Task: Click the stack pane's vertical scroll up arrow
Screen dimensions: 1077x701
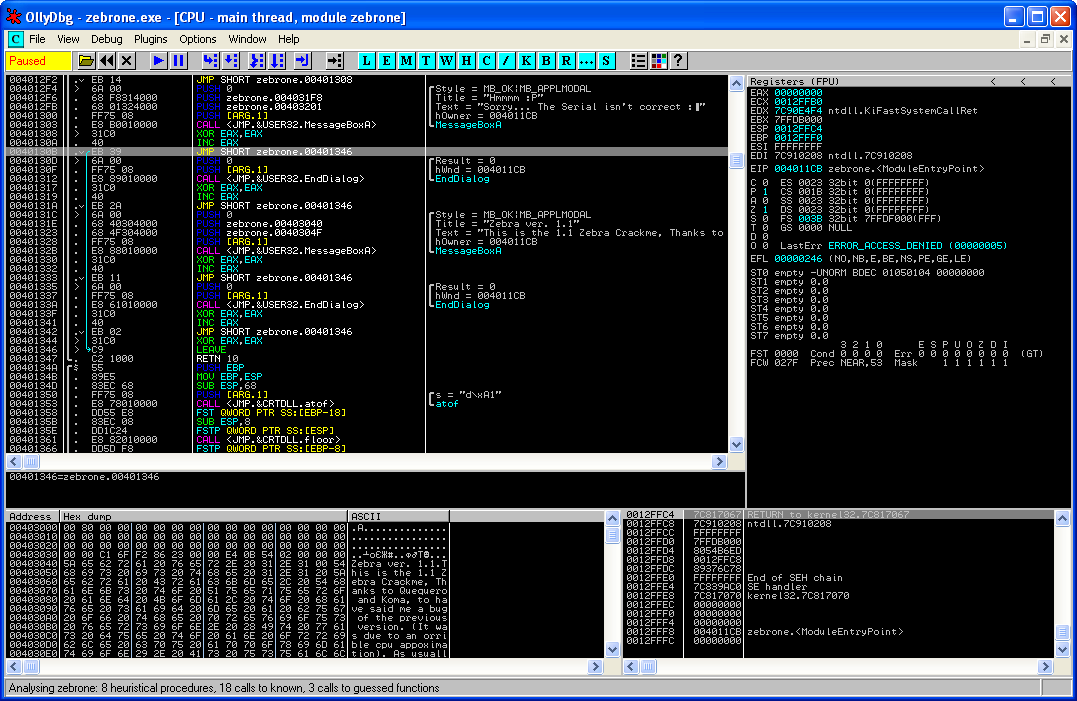Action: tap(1063, 518)
